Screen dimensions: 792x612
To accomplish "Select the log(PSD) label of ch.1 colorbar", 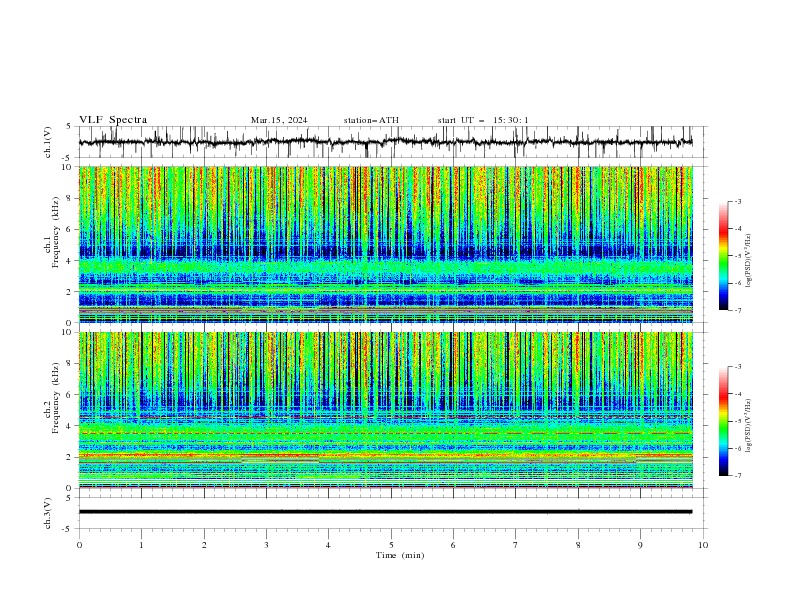I will [749, 261].
